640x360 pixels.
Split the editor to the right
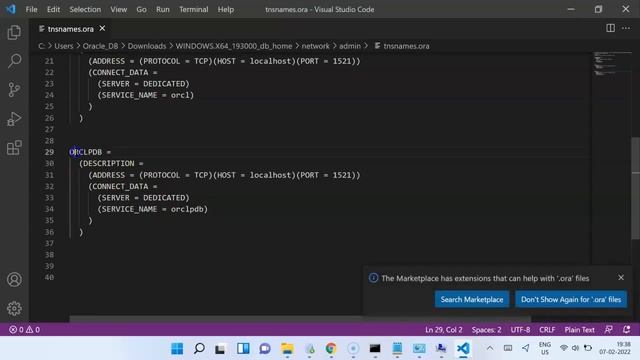click(x=610, y=28)
